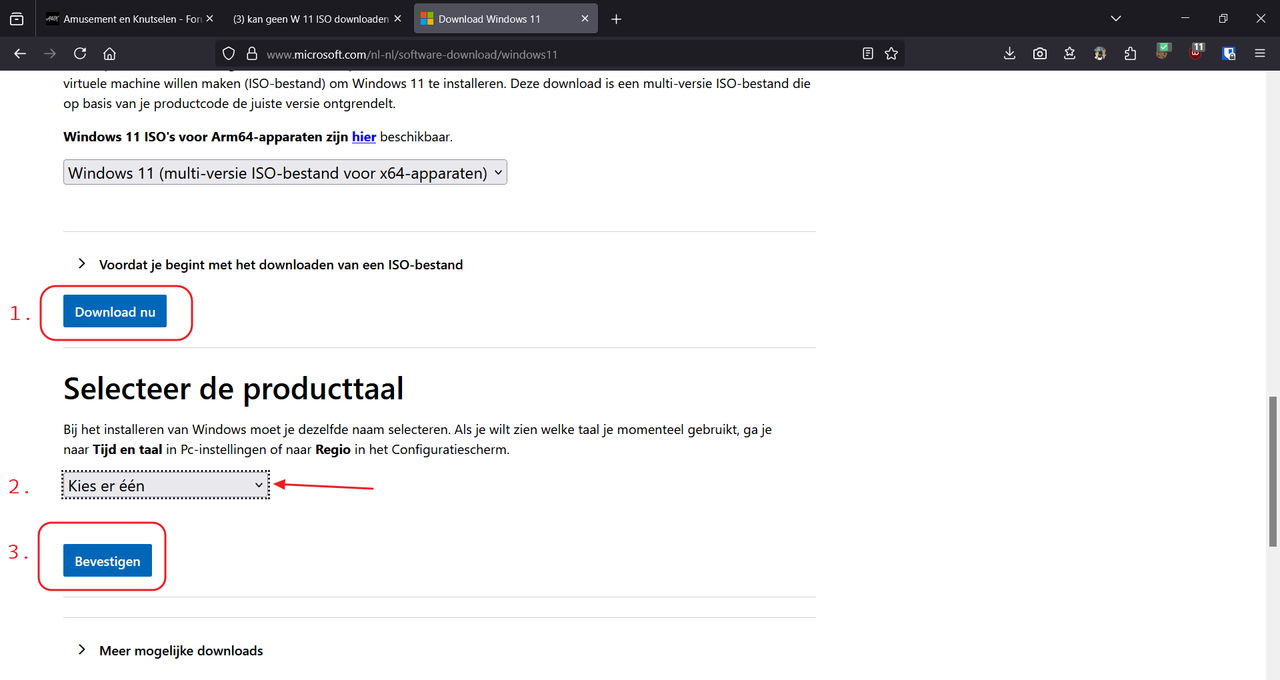Reload the current page
Image resolution: width=1280 pixels, height=680 pixels.
click(x=80, y=53)
